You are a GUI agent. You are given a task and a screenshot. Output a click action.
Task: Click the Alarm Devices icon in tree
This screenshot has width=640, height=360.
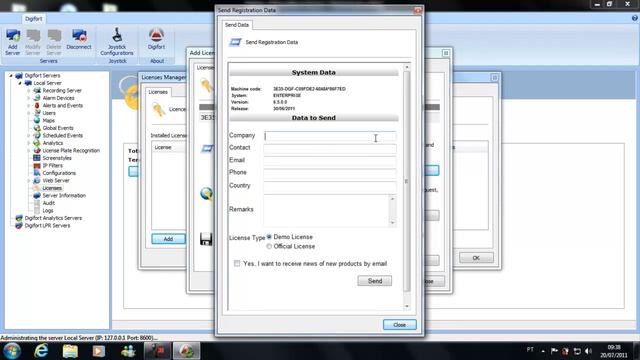37,98
